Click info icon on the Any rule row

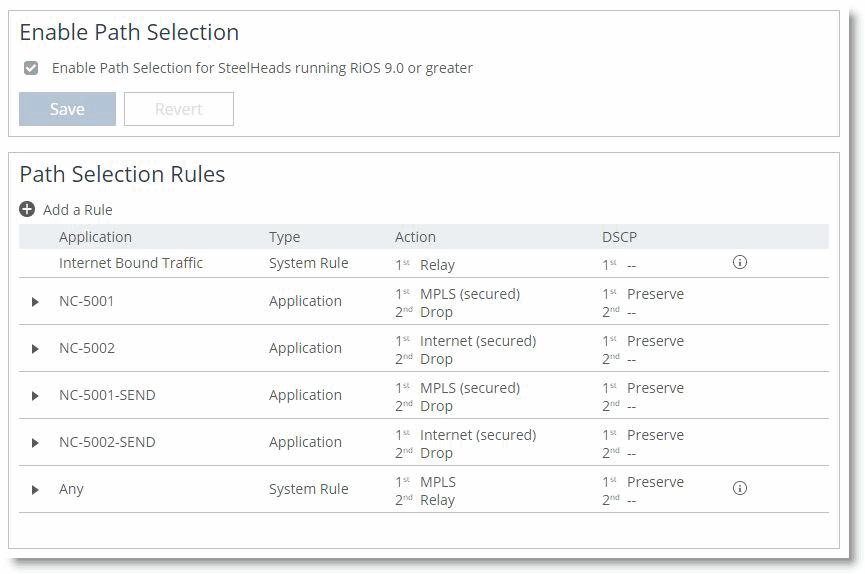740,489
